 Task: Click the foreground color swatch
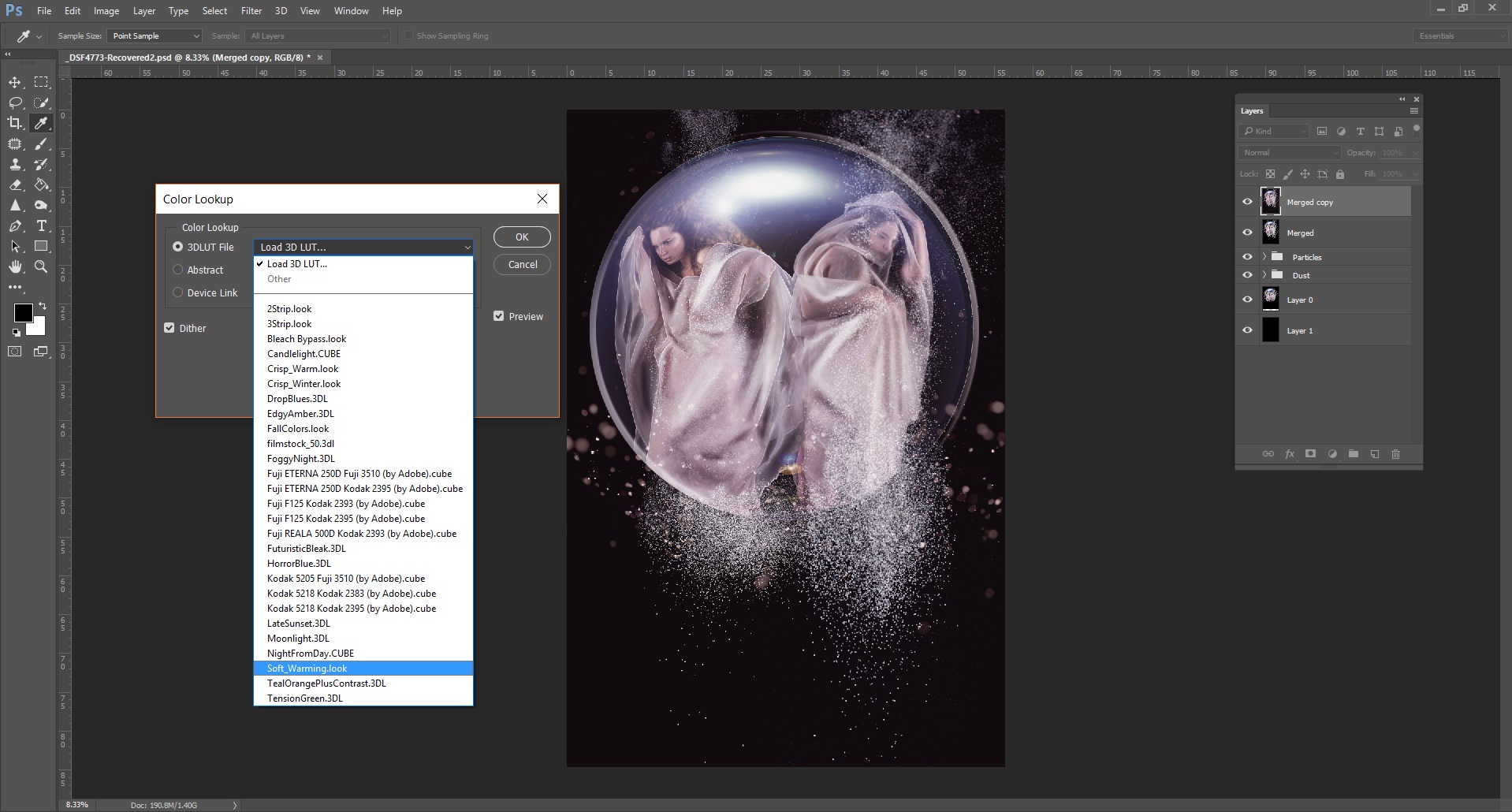pos(23,314)
